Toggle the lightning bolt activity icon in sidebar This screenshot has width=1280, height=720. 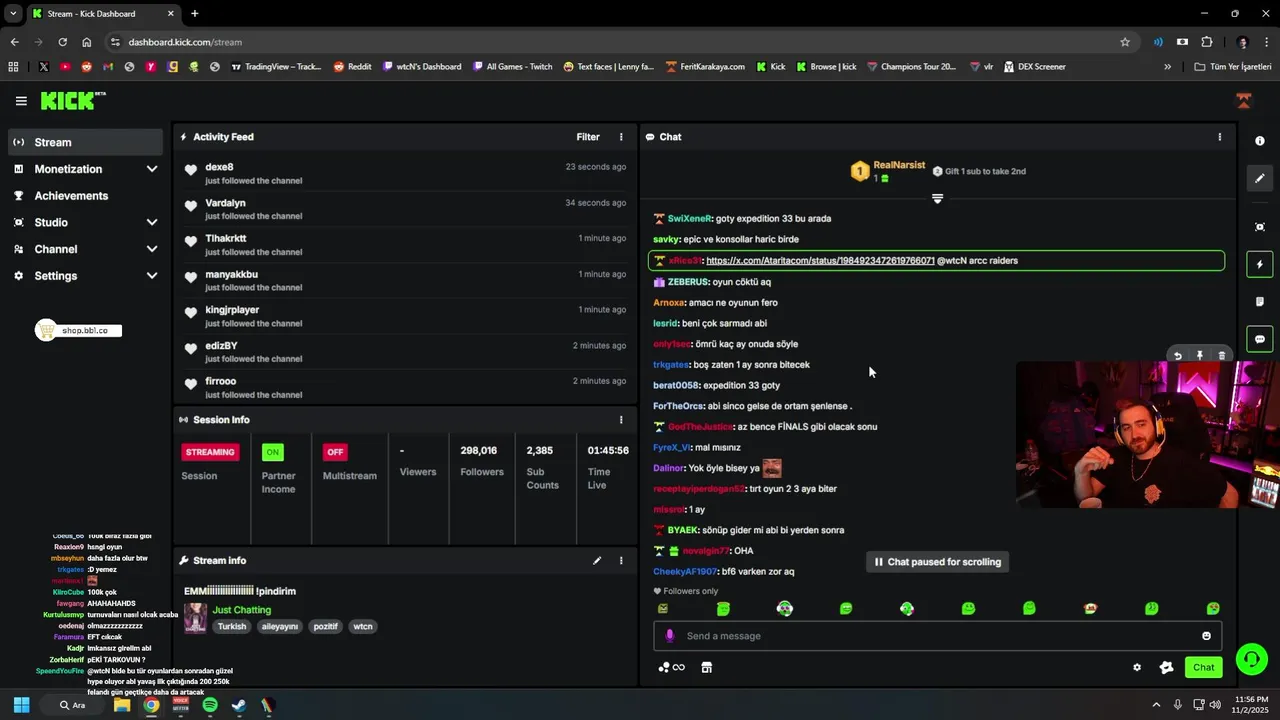(1260, 265)
